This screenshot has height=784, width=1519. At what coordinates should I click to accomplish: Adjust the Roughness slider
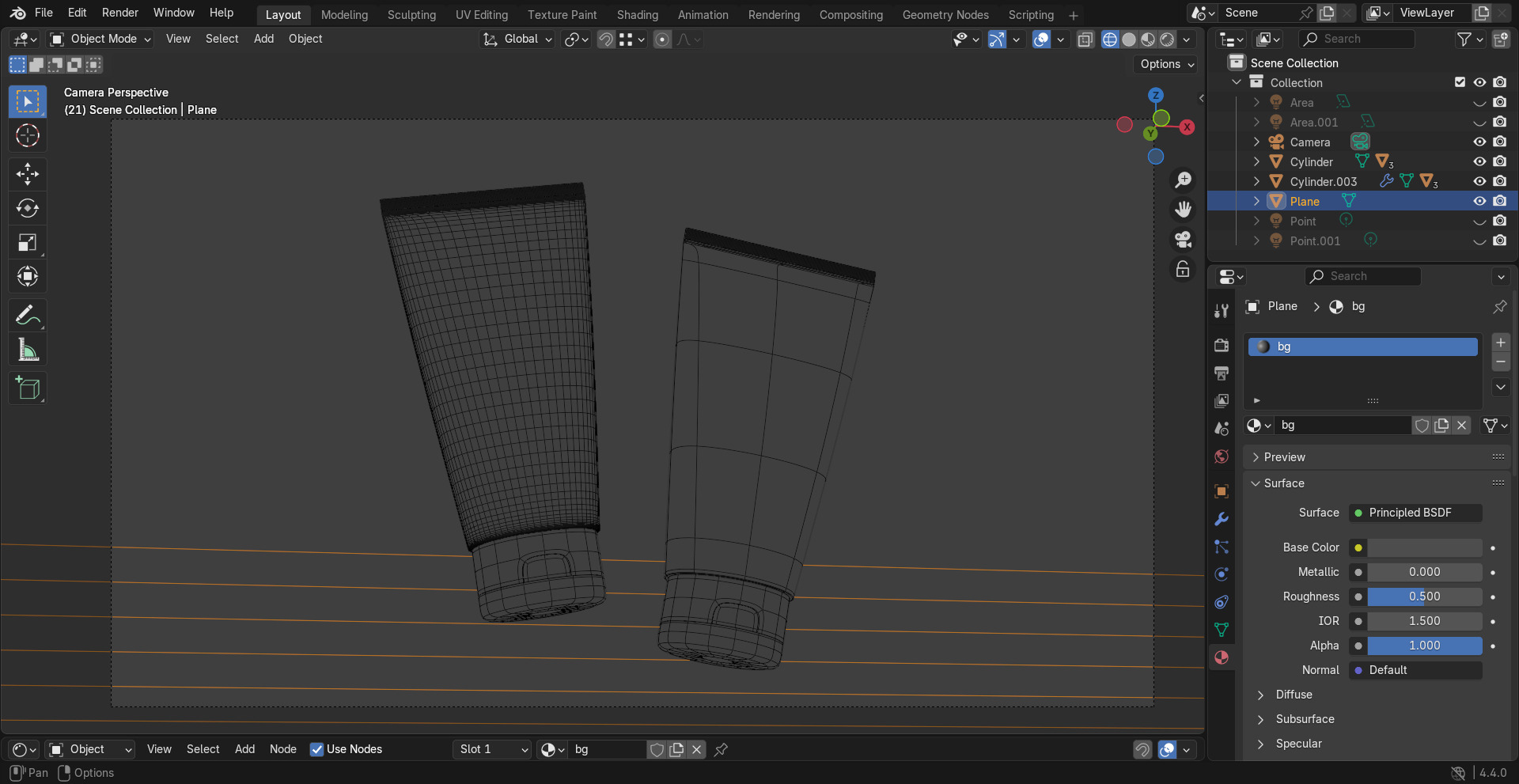(x=1425, y=597)
